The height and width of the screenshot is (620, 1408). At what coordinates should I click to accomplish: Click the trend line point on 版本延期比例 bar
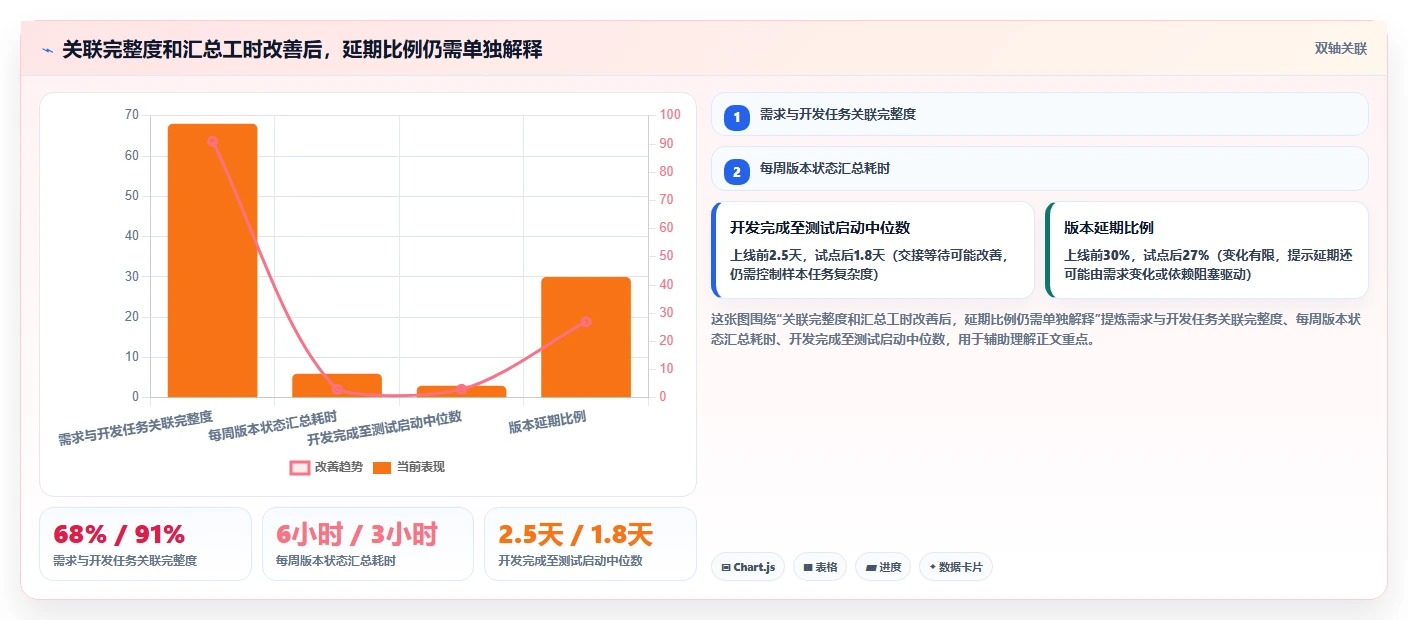pyautogui.click(x=586, y=322)
